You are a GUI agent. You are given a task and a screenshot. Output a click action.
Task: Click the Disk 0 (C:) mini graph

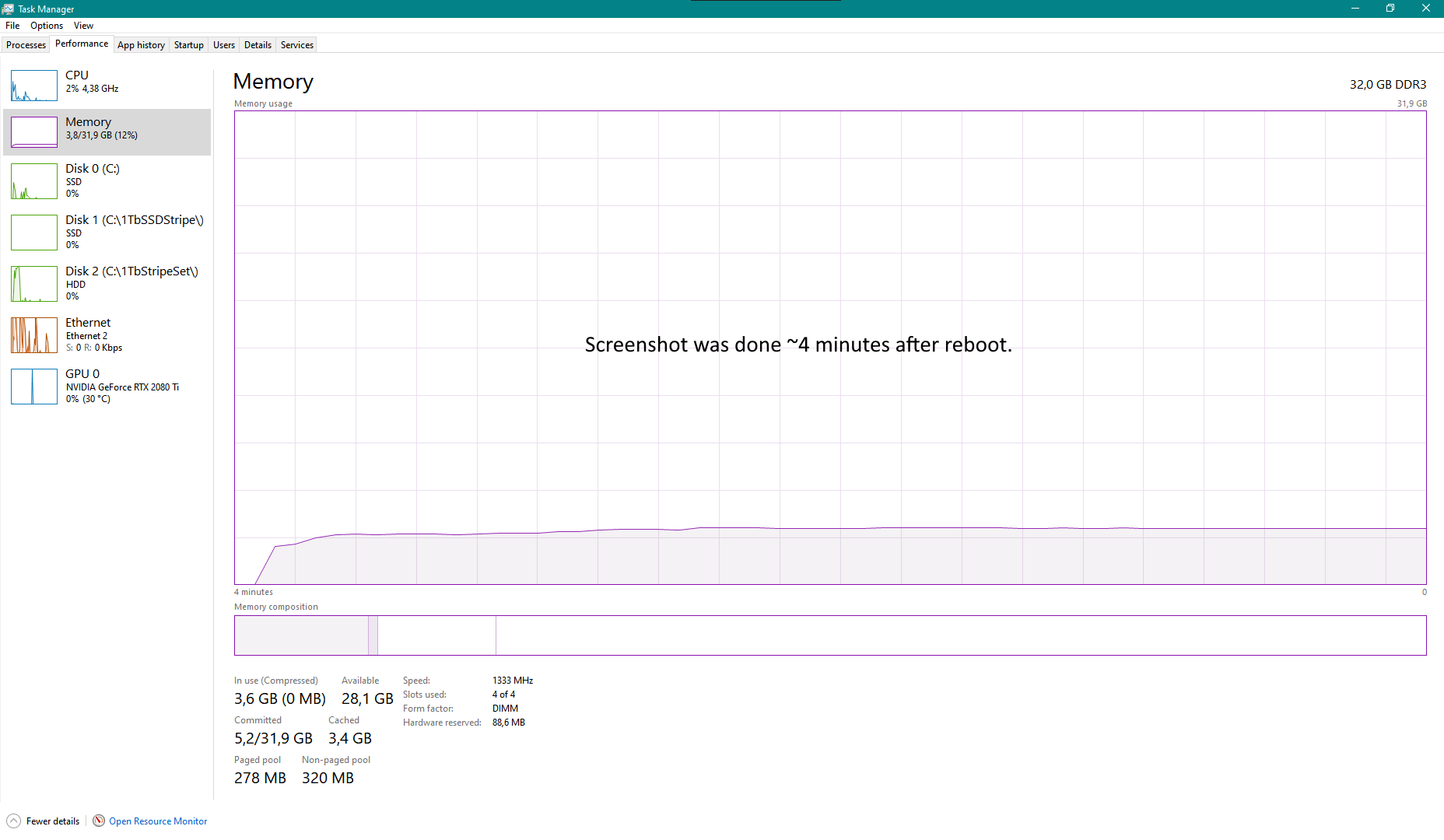coord(34,181)
